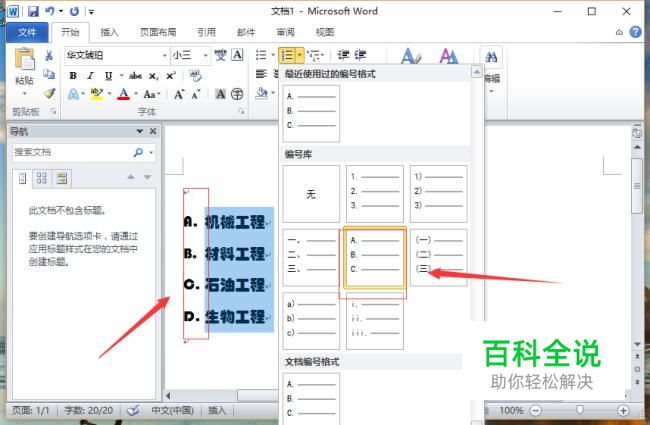Open the underline style dropdown arrow
Image resolution: width=650 pixels, height=425 pixels.
pos(121,75)
